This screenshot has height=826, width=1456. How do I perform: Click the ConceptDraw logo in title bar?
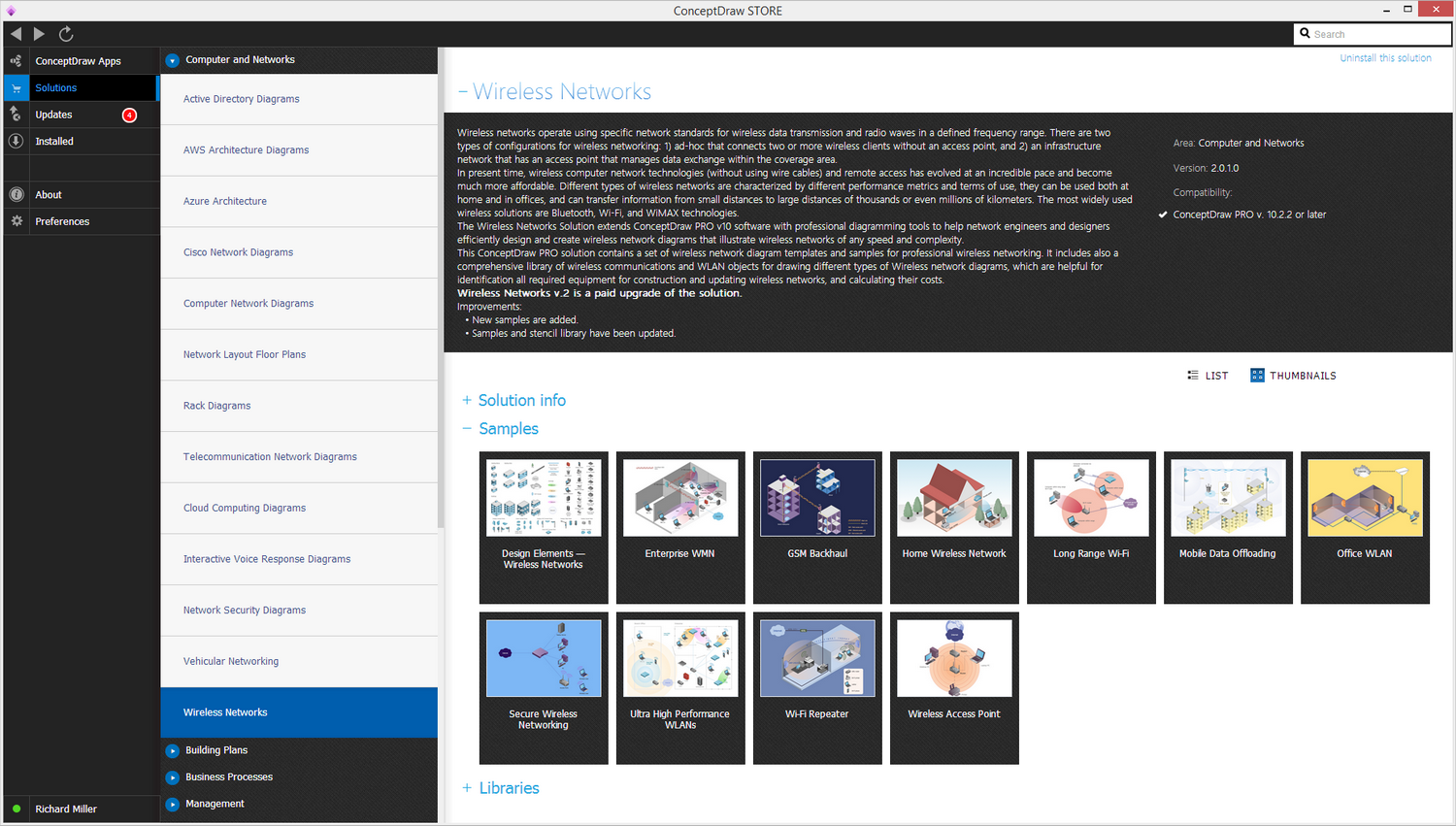pyautogui.click(x=11, y=11)
